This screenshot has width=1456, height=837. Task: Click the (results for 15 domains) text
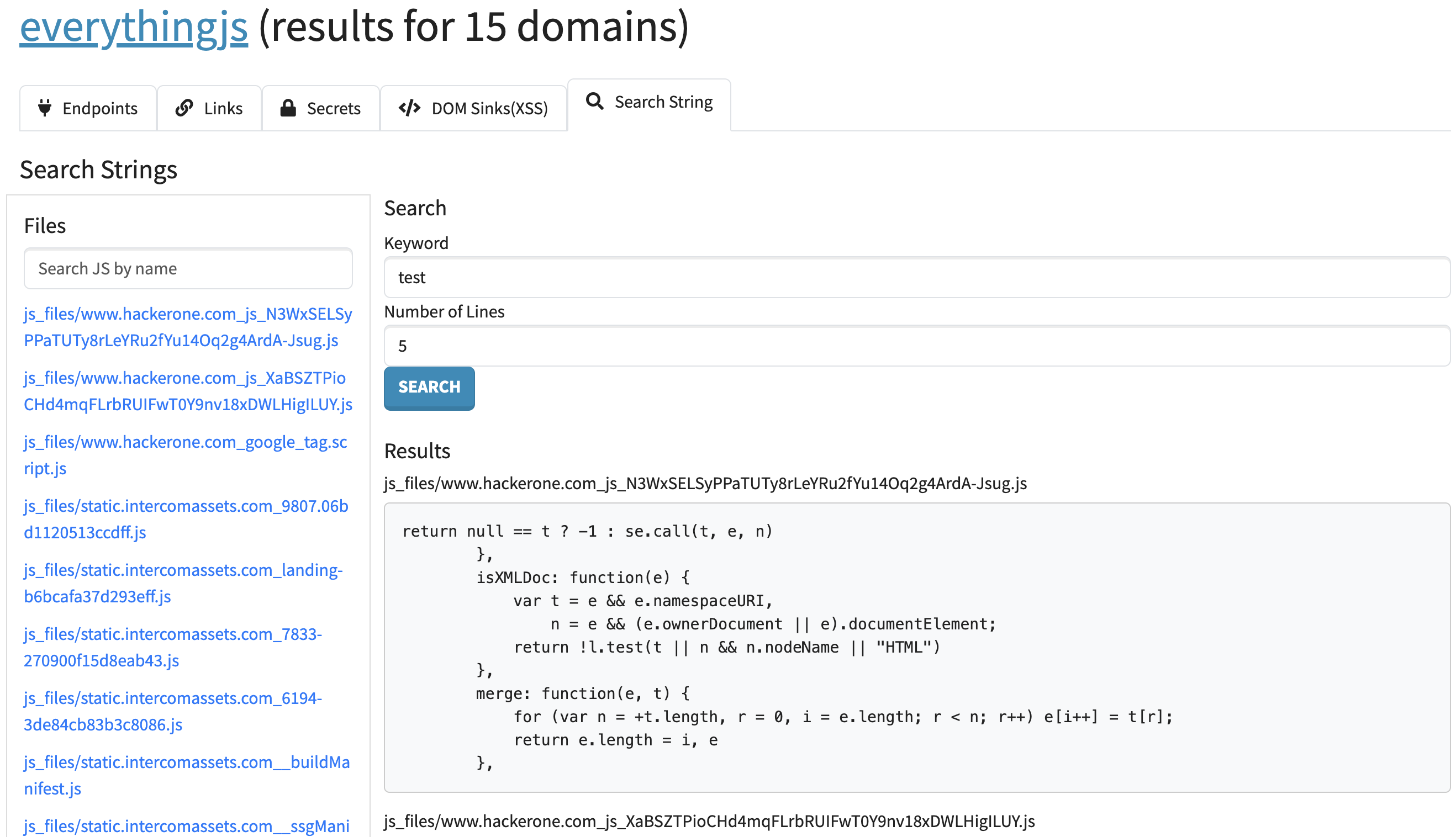coord(474,27)
